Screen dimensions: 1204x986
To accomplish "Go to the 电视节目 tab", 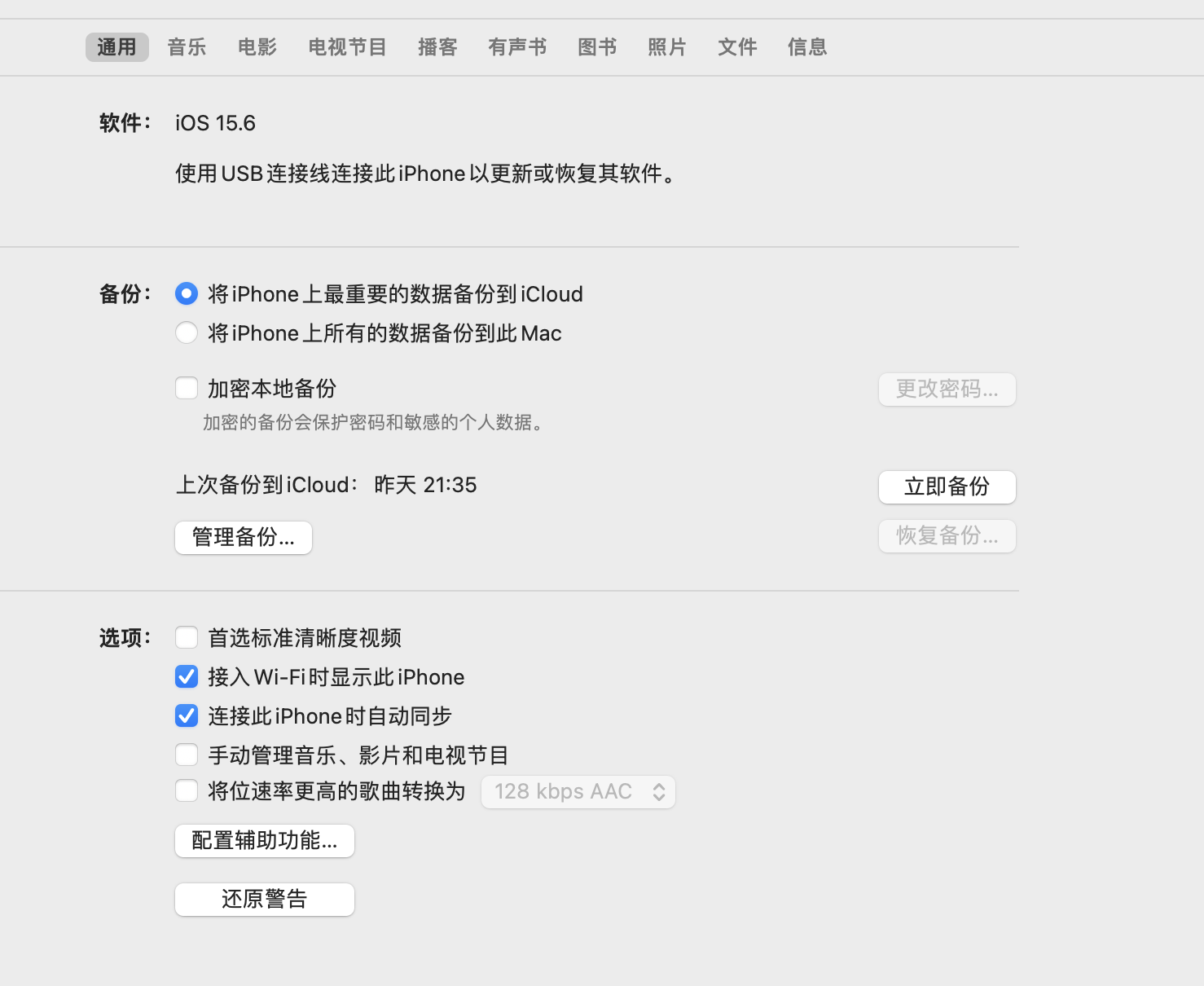I will (347, 47).
